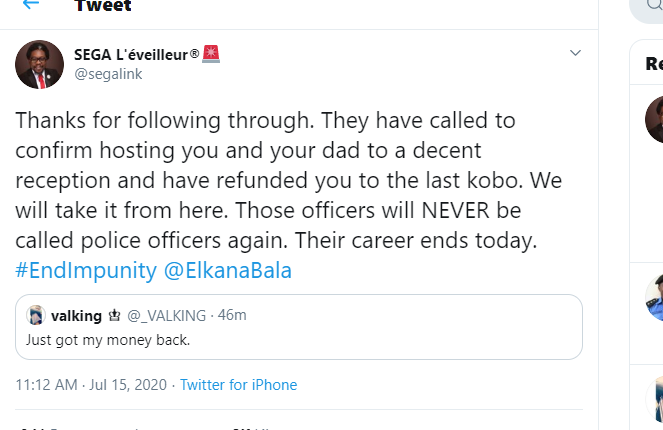Image resolution: width=663 pixels, height=430 pixels.
Task: Click valking's small avatar in quoted tweet
Action: pos(37,316)
